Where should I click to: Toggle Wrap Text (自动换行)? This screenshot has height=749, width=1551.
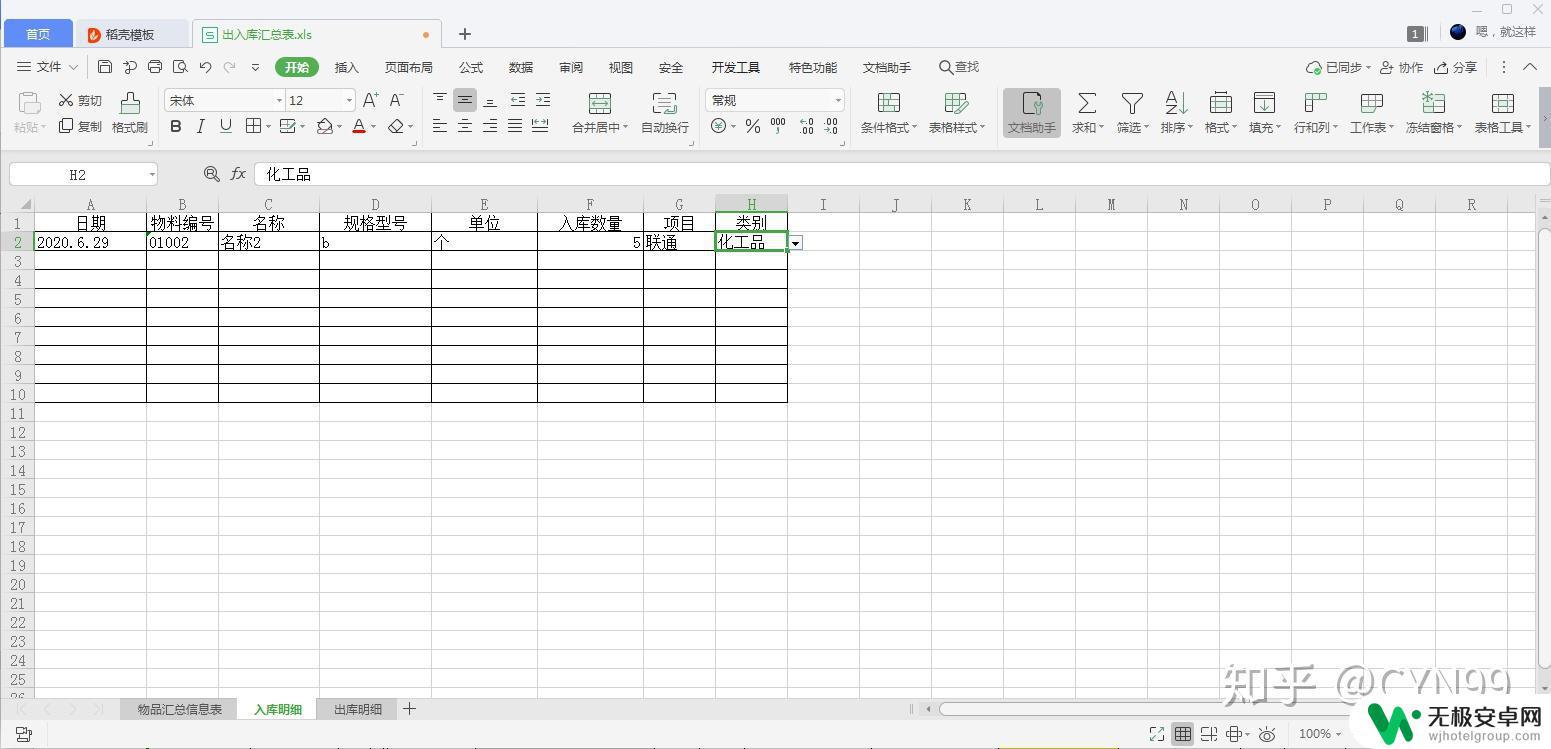(665, 112)
